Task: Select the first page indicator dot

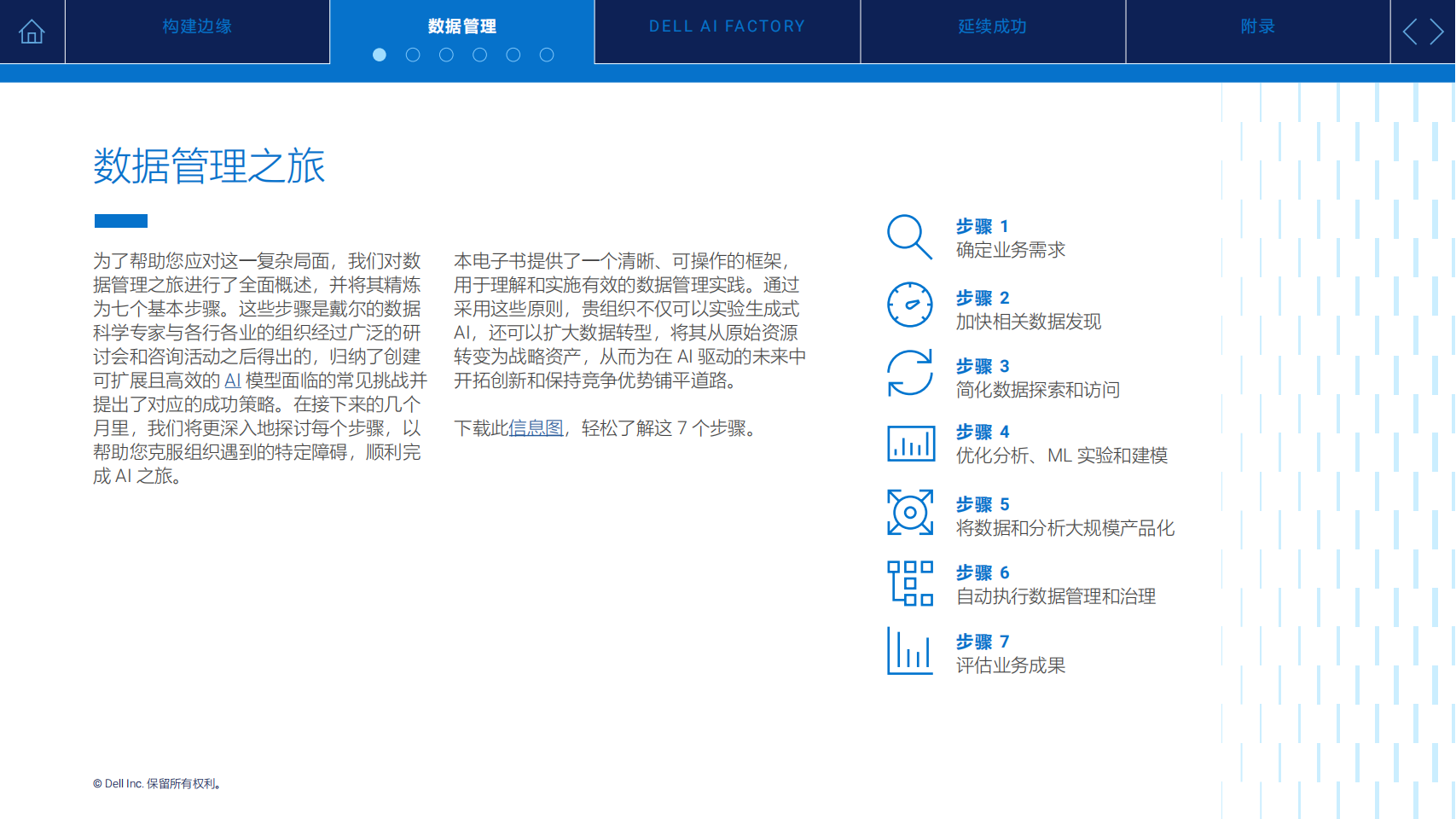Action: [x=380, y=55]
